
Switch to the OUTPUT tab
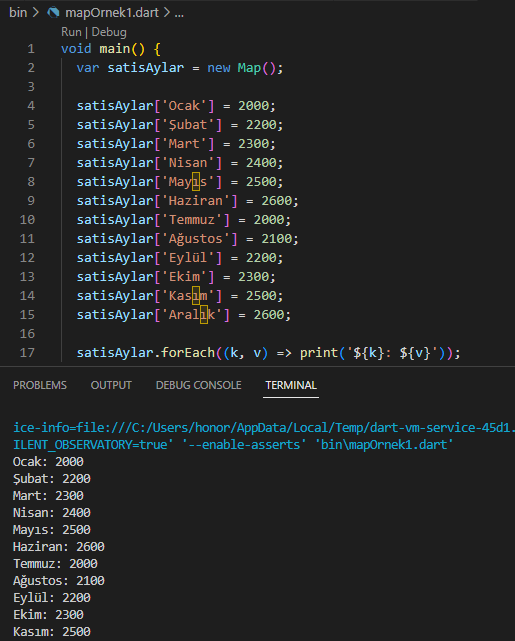111,385
